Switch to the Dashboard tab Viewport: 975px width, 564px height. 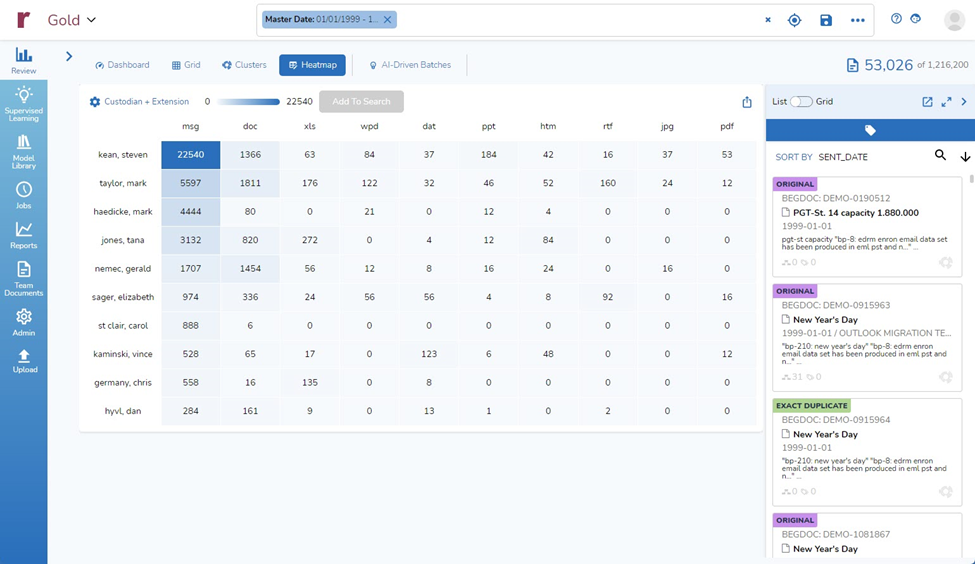click(x=122, y=65)
